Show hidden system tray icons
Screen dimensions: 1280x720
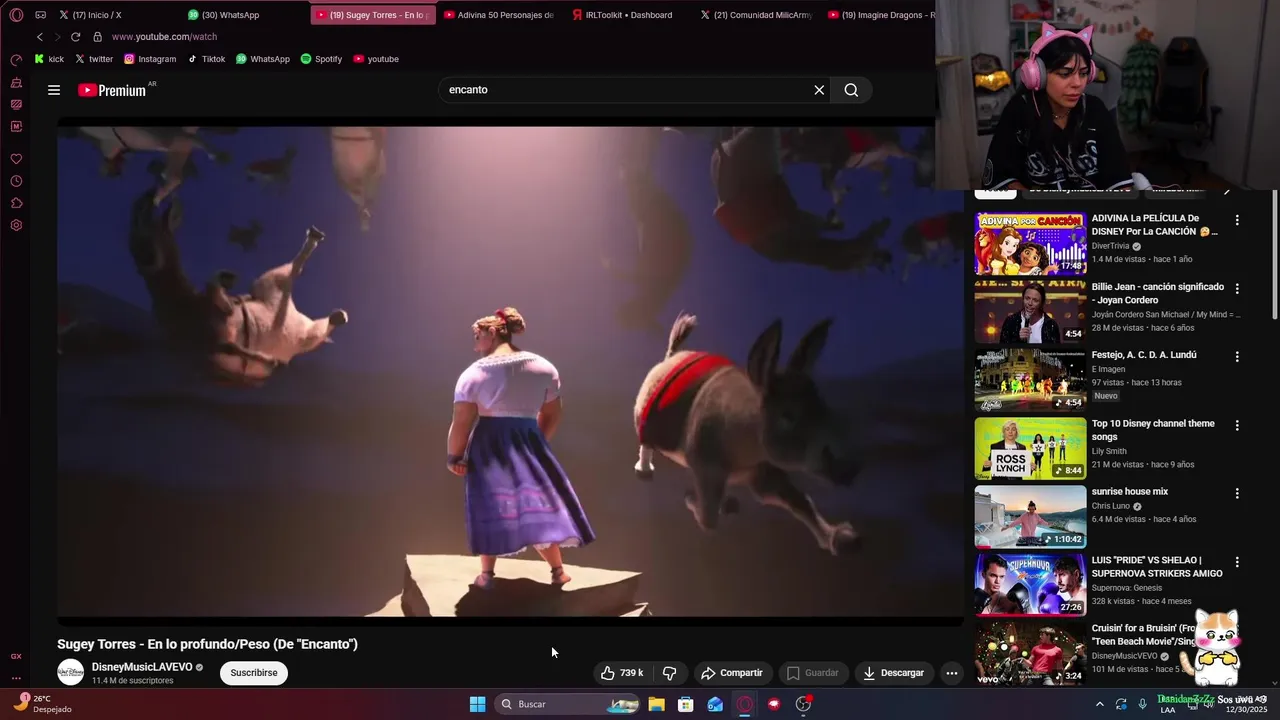[1100, 704]
